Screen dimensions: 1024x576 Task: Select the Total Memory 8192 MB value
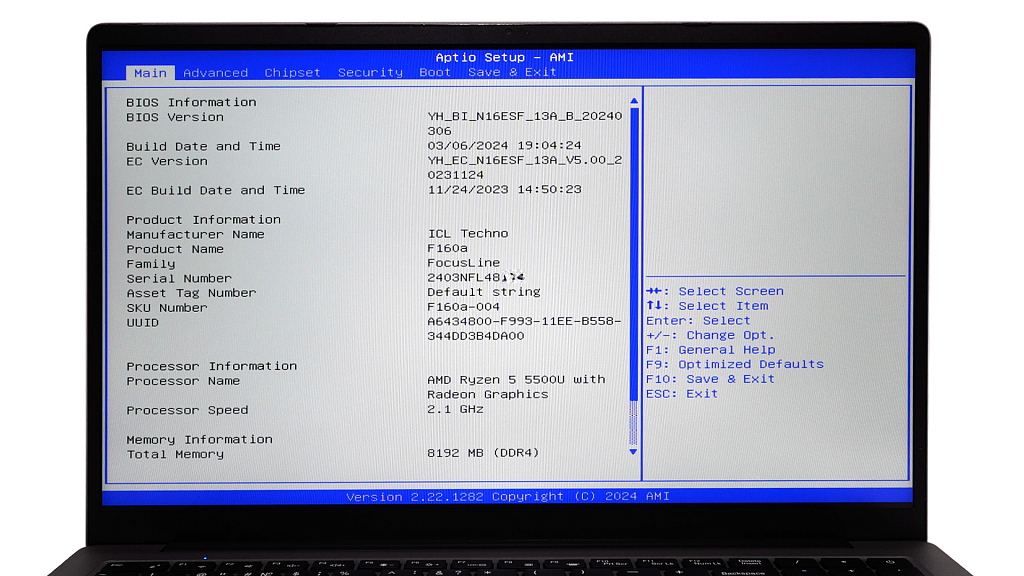(483, 453)
